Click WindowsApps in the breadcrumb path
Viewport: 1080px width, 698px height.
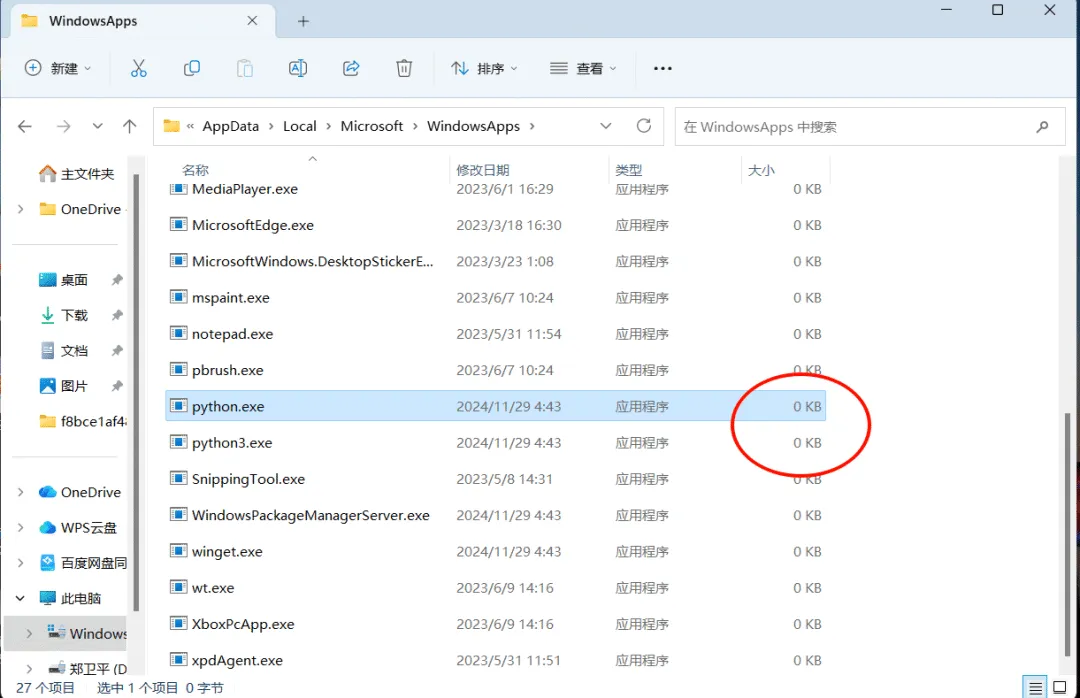(473, 126)
